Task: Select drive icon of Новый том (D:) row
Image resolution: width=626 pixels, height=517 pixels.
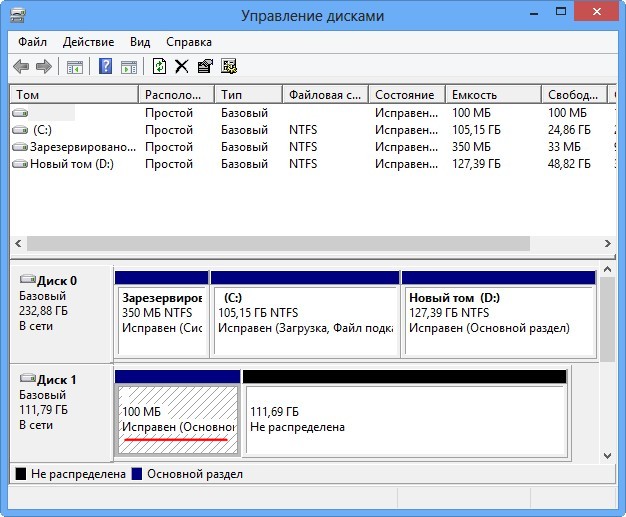Action: coord(20,164)
